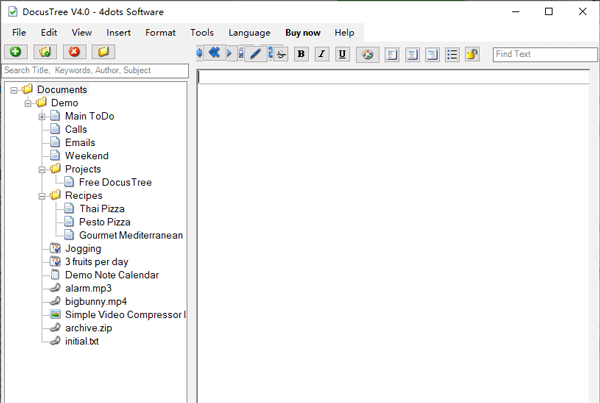600x403 pixels.
Task: Click the Buy now menu item
Action: tap(303, 32)
